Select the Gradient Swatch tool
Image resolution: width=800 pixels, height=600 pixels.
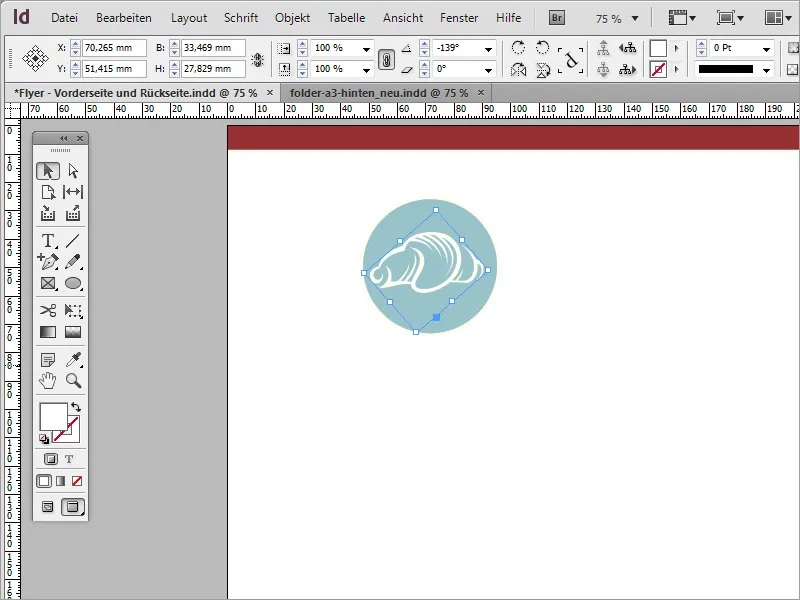tap(48, 332)
